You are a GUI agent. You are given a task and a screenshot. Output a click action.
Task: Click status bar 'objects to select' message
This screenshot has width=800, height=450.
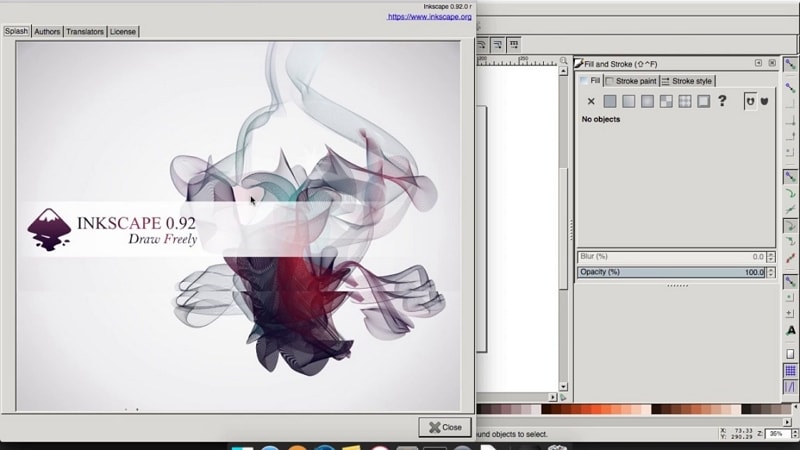pyautogui.click(x=512, y=434)
